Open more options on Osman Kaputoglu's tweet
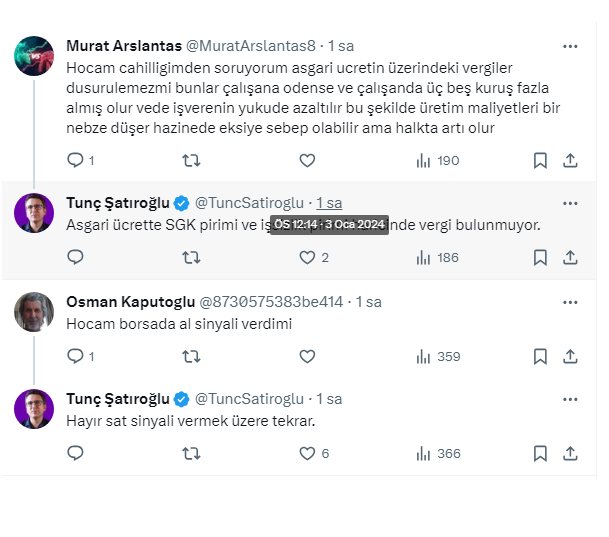This screenshot has width=609, height=537. (570, 301)
